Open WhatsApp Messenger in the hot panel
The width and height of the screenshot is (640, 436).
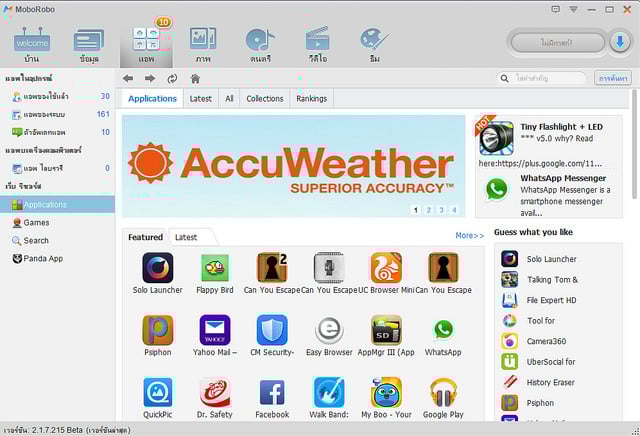tap(549, 195)
